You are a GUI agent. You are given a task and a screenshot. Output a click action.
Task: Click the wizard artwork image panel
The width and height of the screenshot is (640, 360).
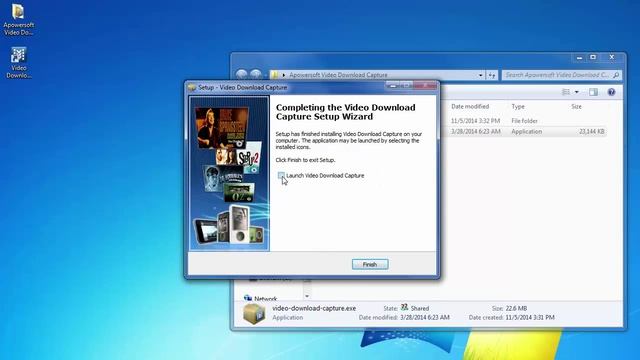(229, 173)
